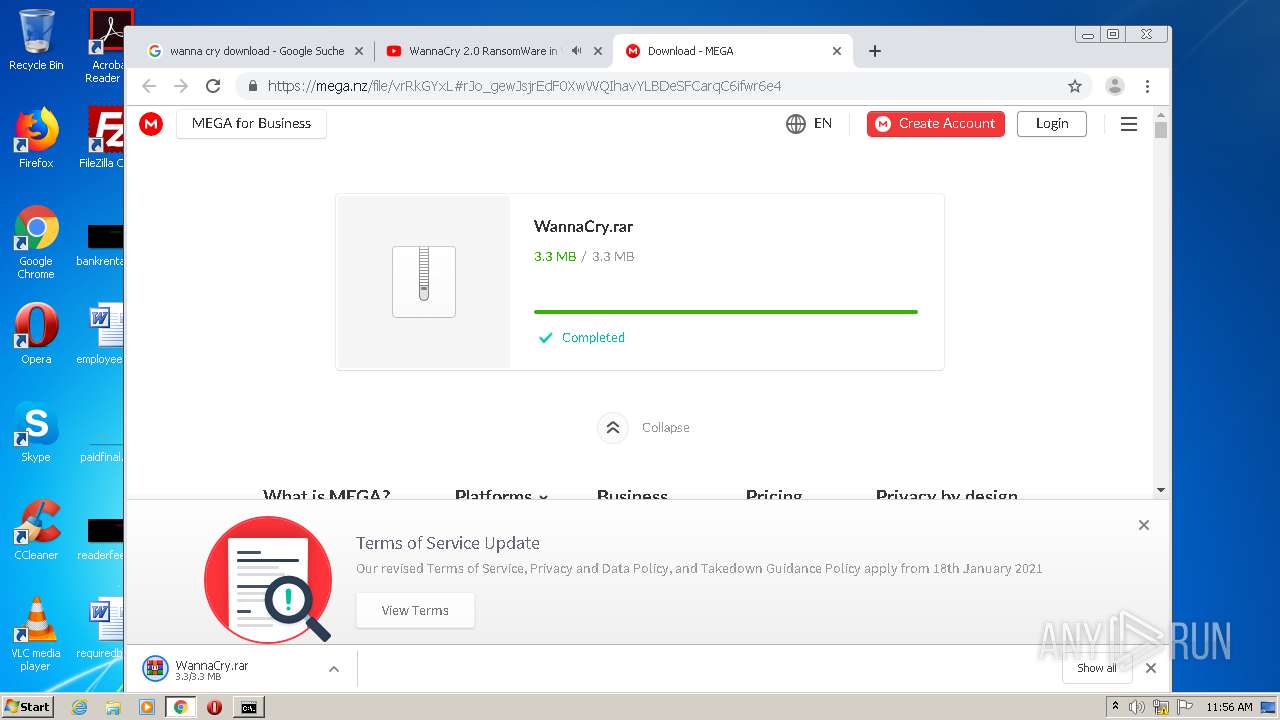Click the Opera taskbar icon

(x=214, y=707)
